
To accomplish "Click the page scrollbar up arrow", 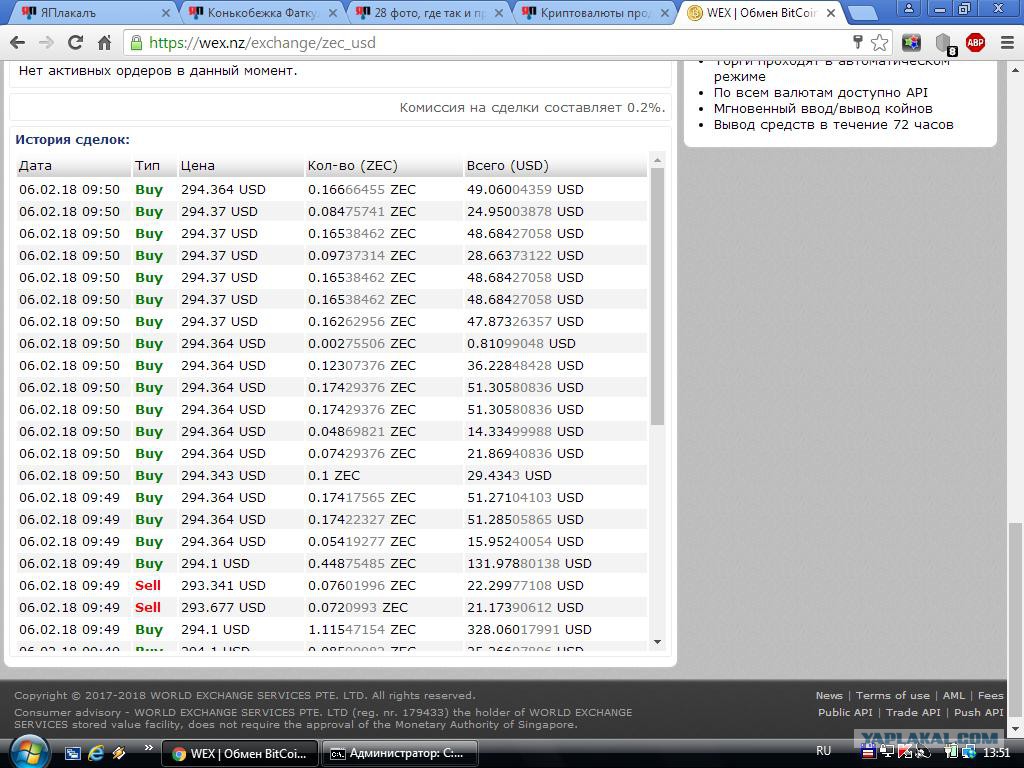I will pyautogui.click(x=1016, y=69).
